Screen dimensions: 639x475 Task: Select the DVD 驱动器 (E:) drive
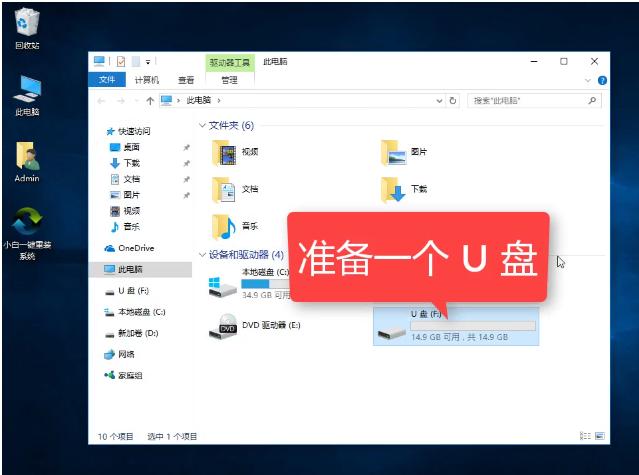coord(224,326)
